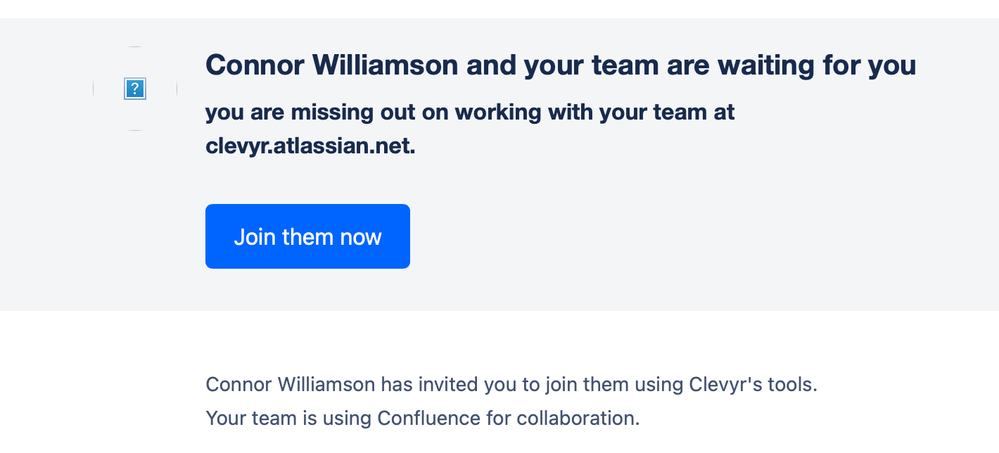Click 'working with your team at' text

(x=594, y=113)
